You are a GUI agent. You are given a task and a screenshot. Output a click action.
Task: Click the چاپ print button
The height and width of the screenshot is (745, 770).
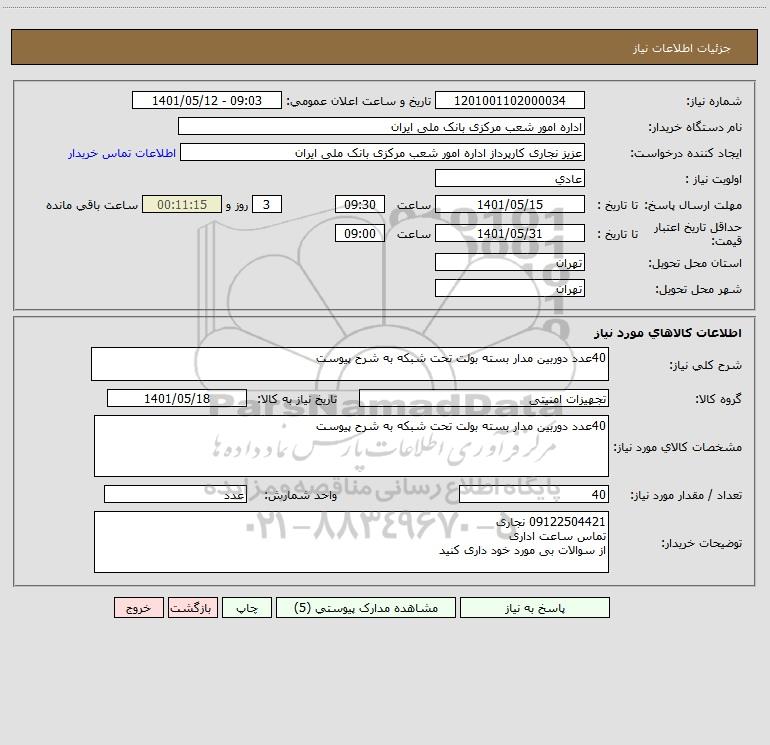coord(247,607)
